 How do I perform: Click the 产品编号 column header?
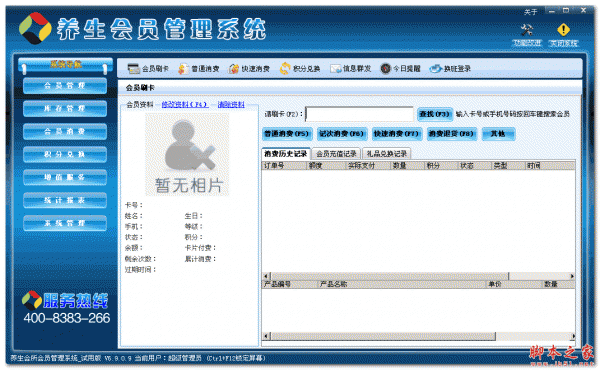coord(290,284)
